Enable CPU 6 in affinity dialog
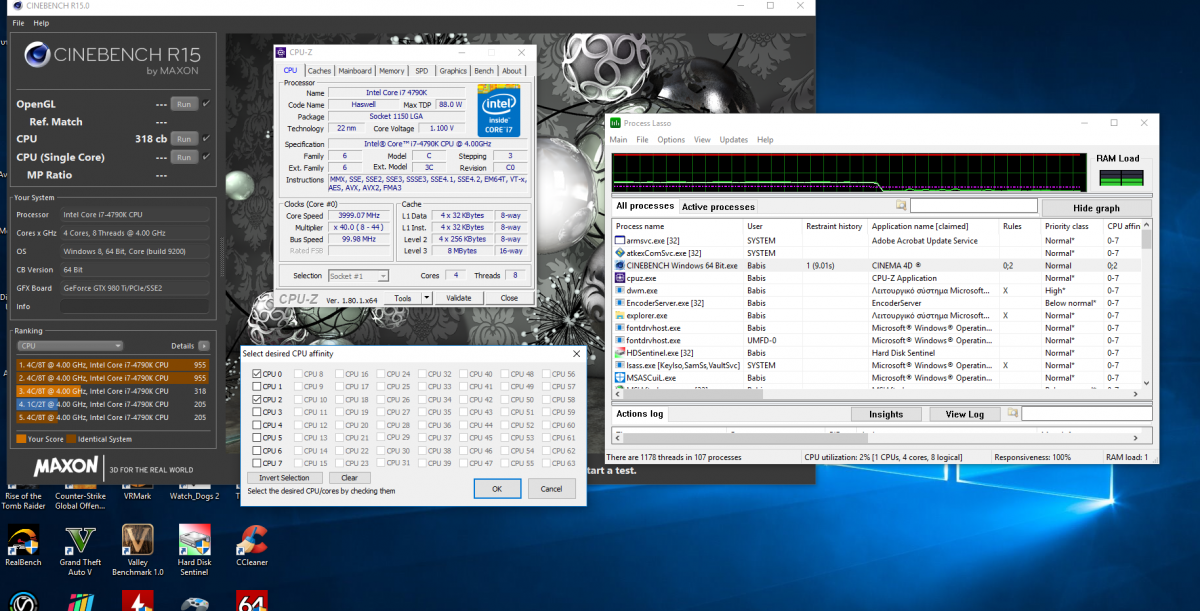The width and height of the screenshot is (1200, 611). [x=258, y=450]
